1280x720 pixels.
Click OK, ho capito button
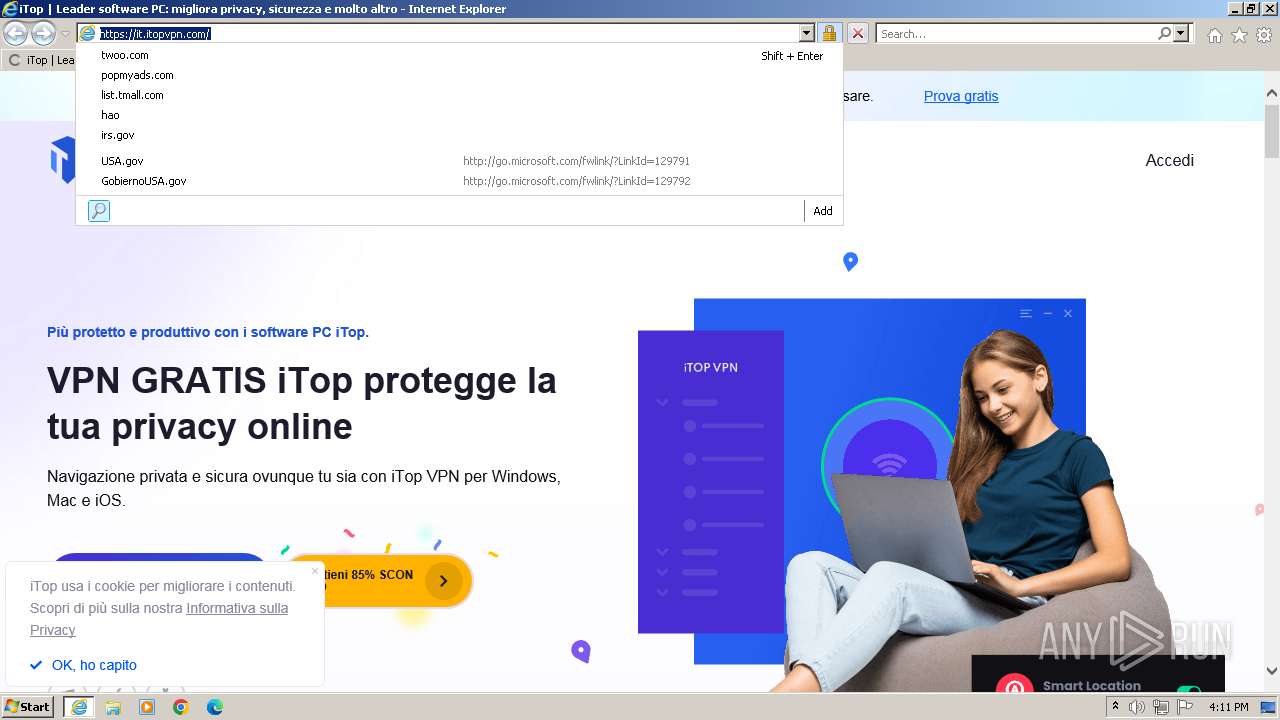click(84, 665)
